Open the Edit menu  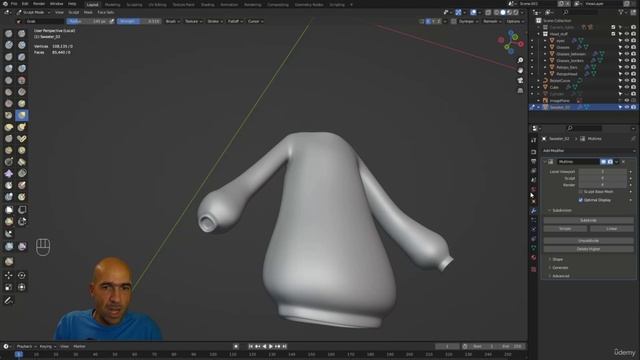click(x=25, y=4)
